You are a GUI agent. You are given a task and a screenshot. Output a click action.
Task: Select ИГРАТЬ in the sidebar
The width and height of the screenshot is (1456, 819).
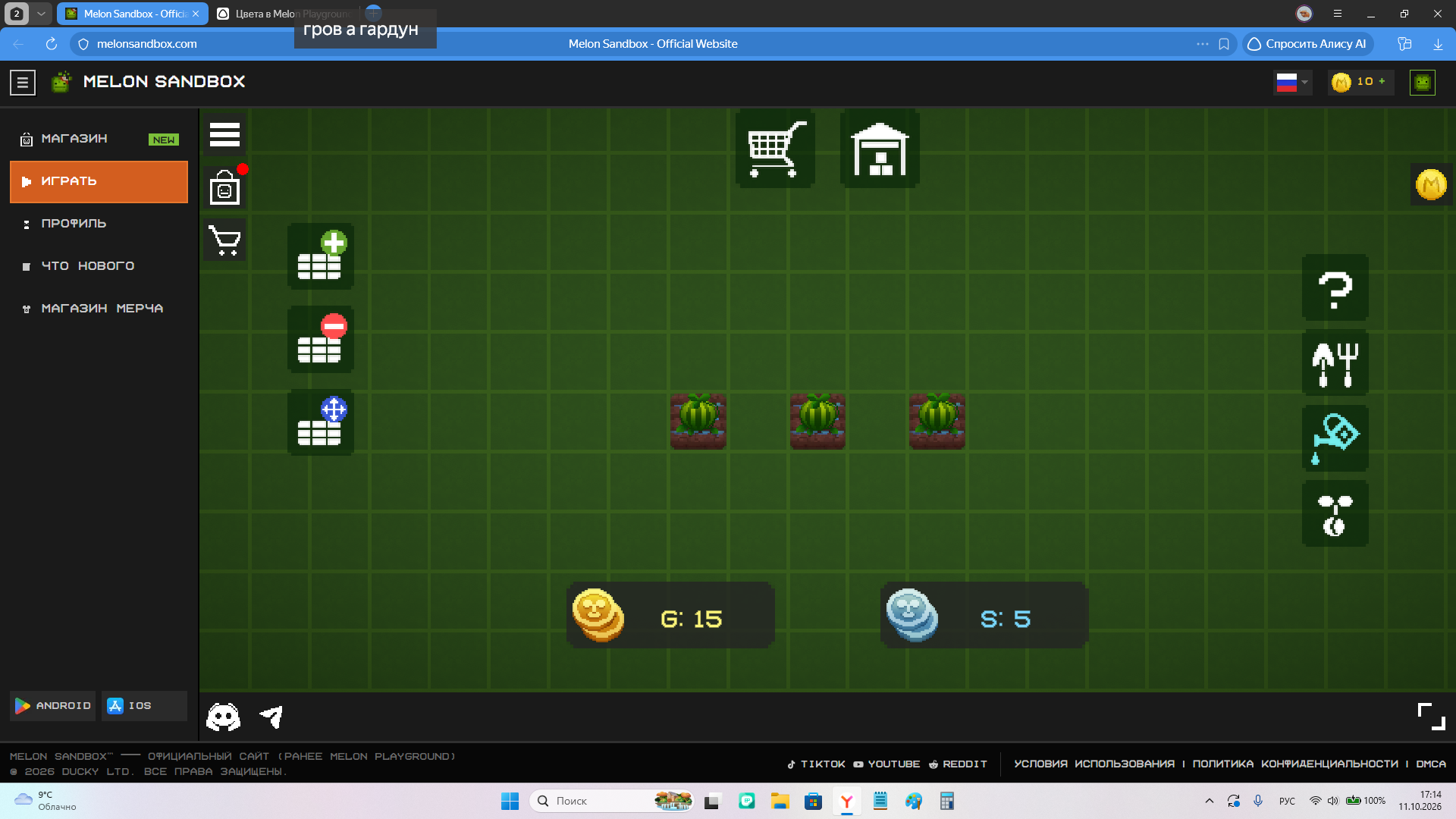pos(99,182)
